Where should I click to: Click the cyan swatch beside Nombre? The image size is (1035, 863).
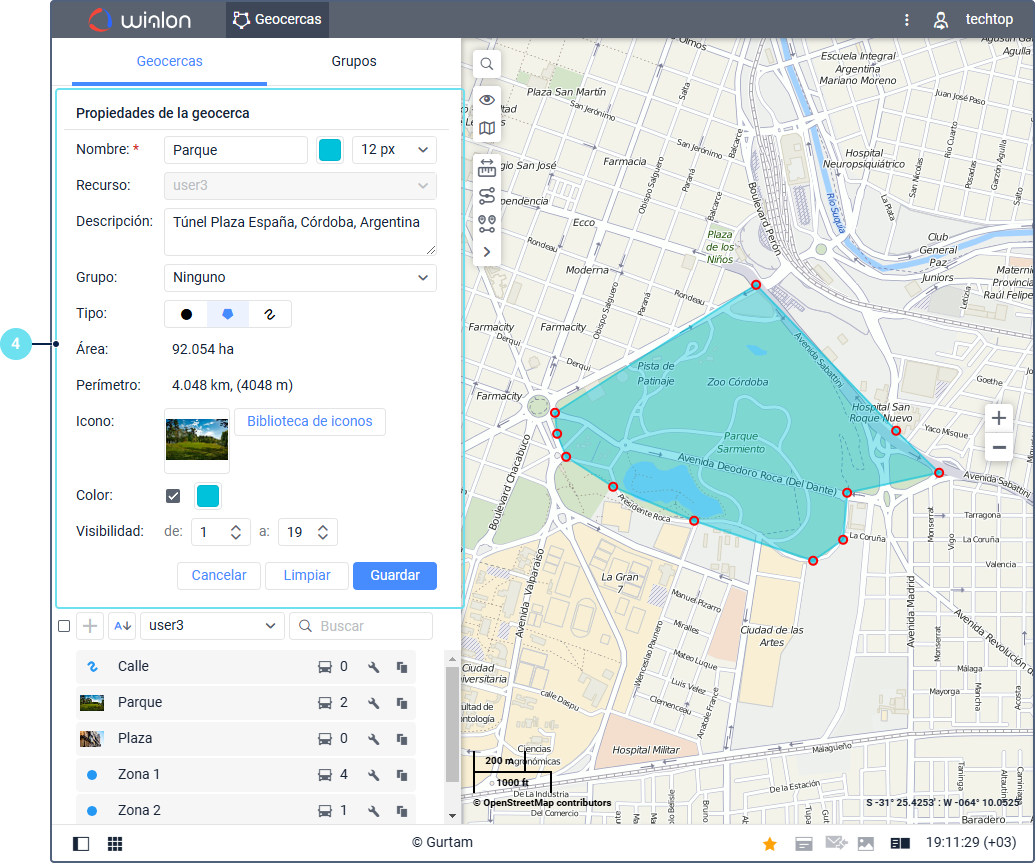pos(329,150)
